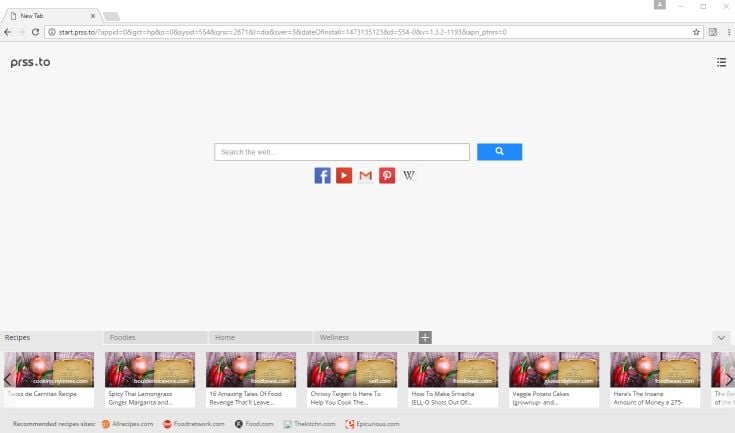Viewport: 735px width, 433px height.
Task: Open Veggie Potato Cakes card
Action: 554,380
